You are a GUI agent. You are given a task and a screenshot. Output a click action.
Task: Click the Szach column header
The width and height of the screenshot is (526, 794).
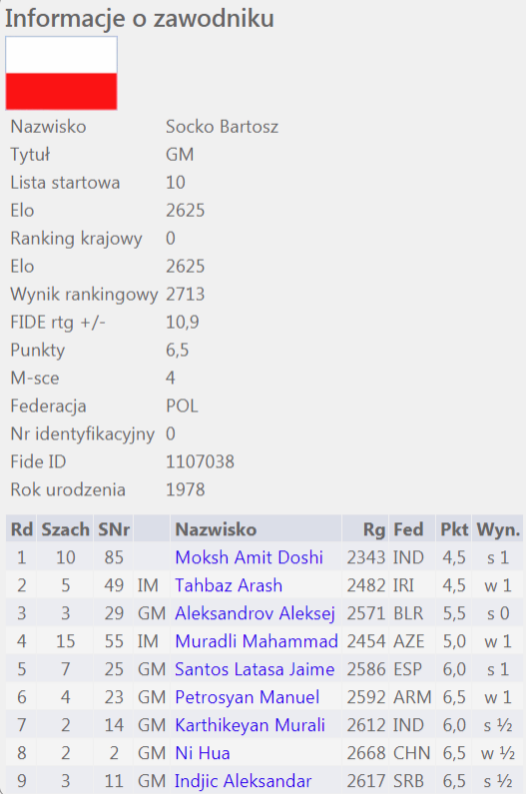[x=66, y=530]
